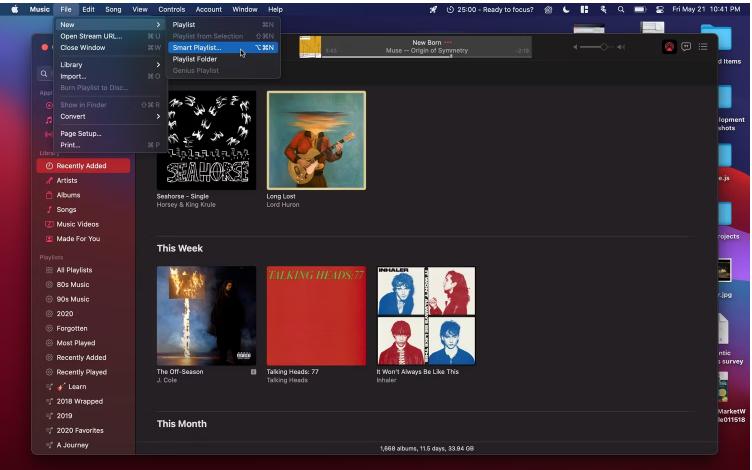Click the sidebar search magnifier icon
Viewport: 752px width, 470px height.
tap(44, 73)
